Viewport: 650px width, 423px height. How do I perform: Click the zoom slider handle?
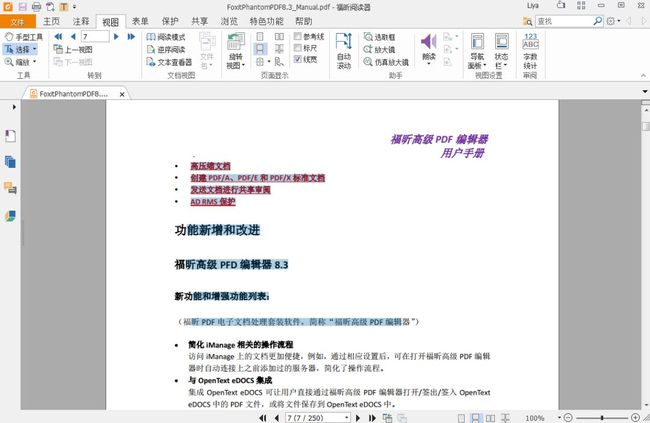click(x=602, y=418)
